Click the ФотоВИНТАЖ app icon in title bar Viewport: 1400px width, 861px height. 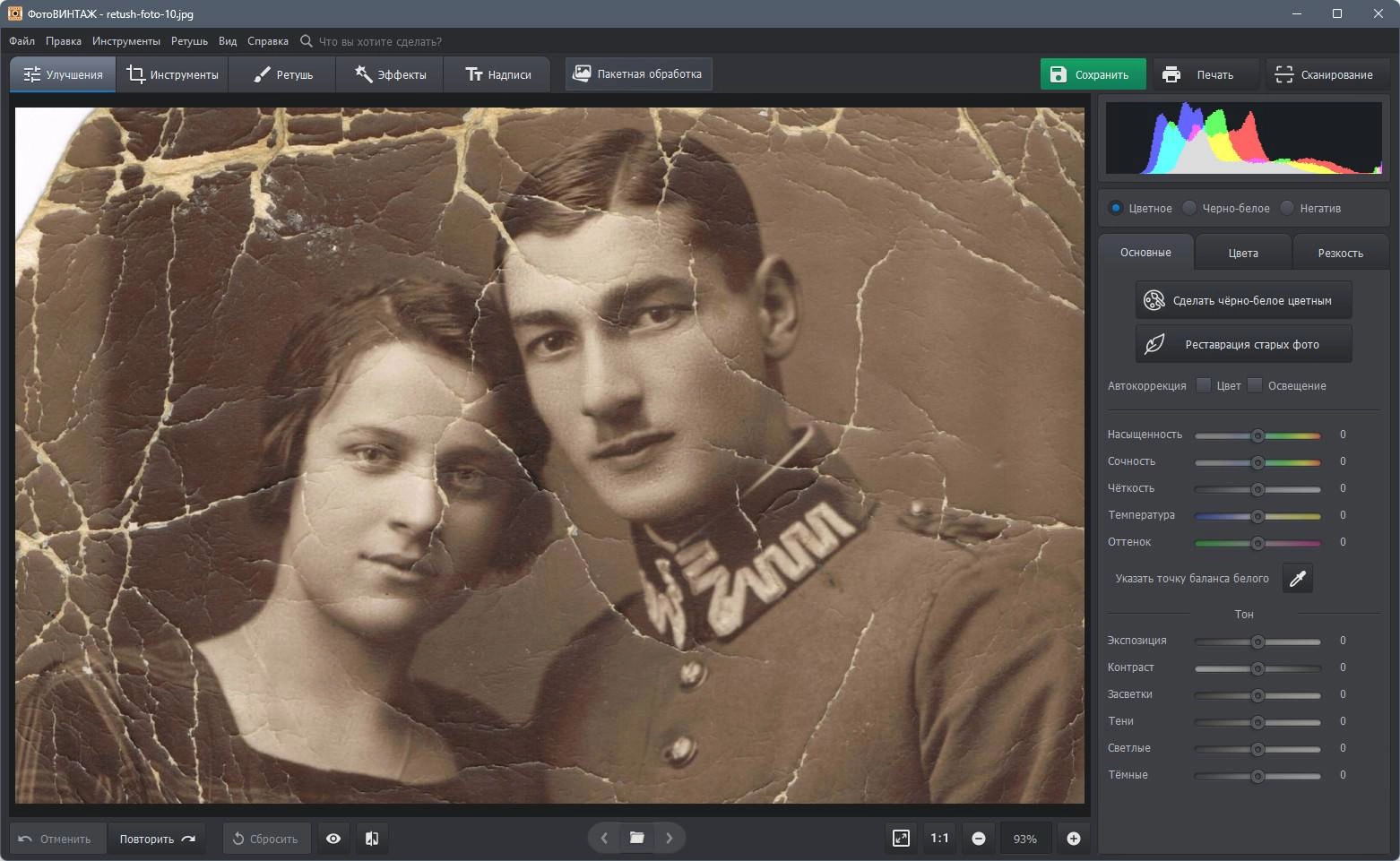pyautogui.click(x=14, y=13)
